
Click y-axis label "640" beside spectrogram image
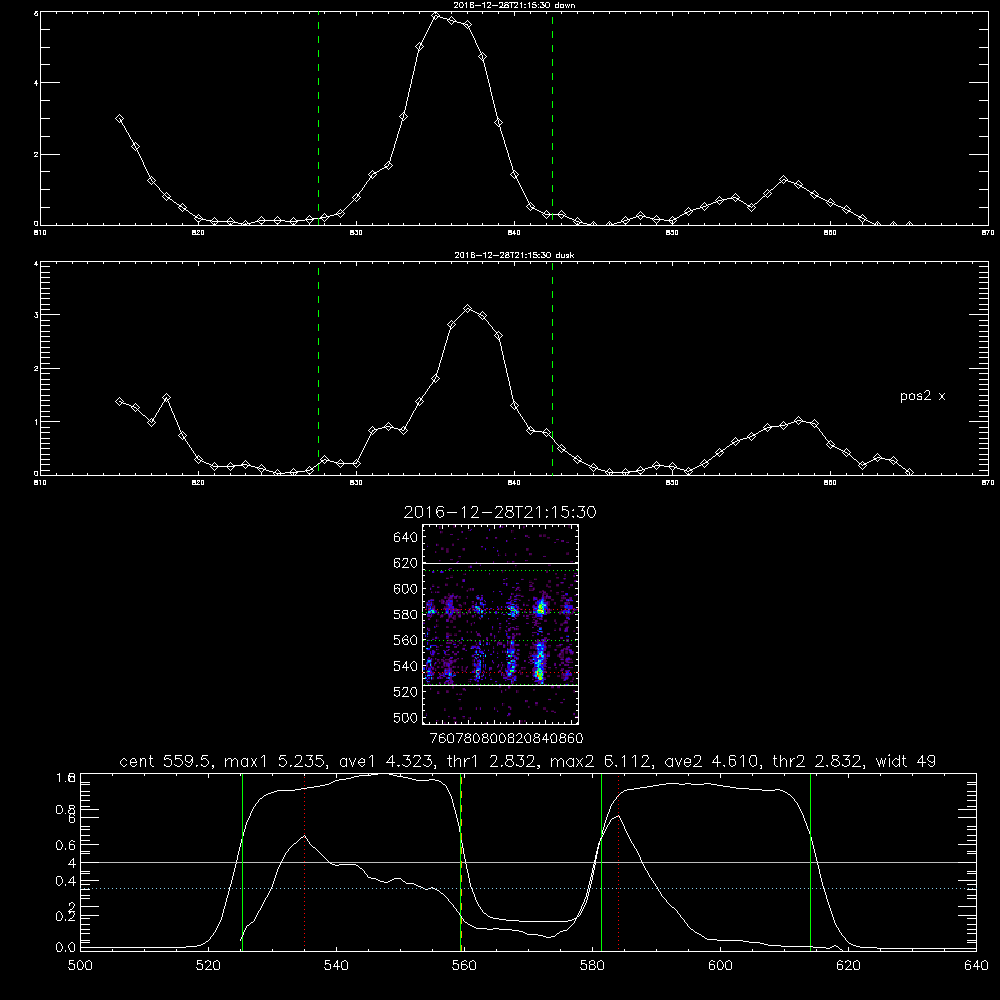(406, 538)
